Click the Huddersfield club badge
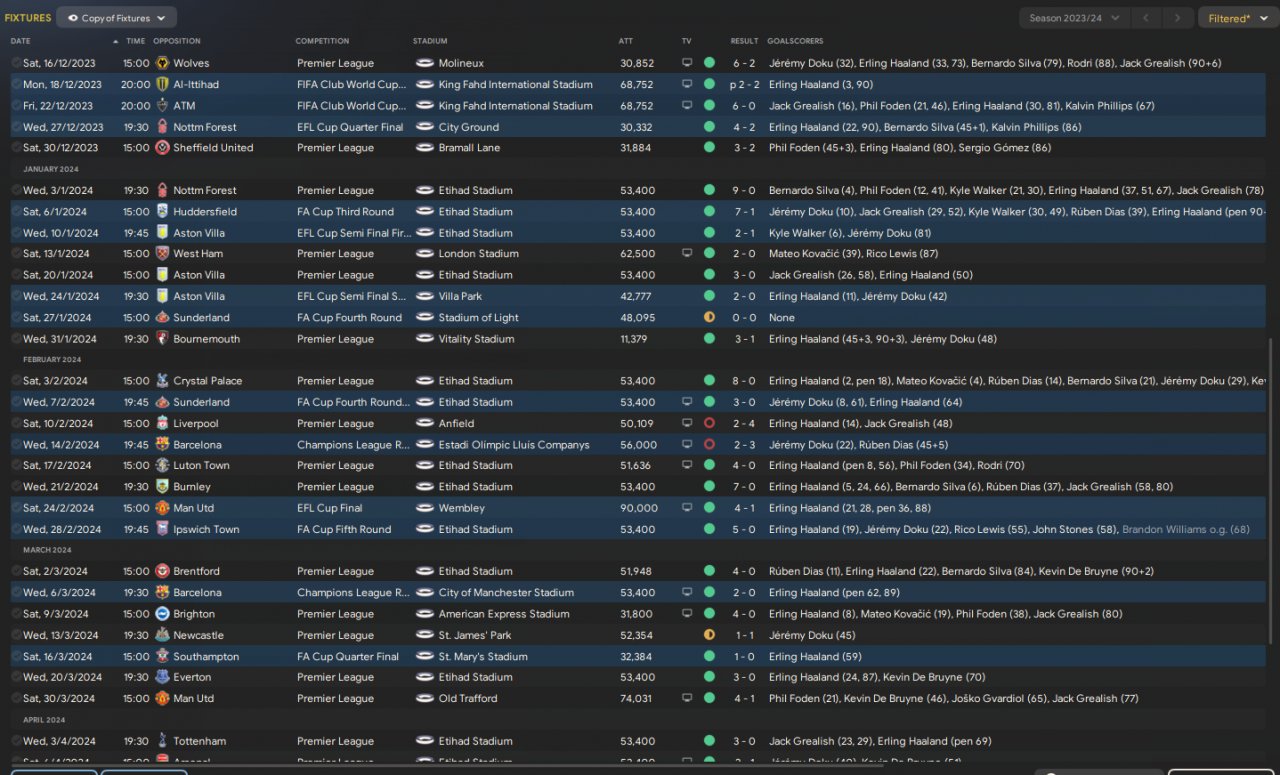 162,212
